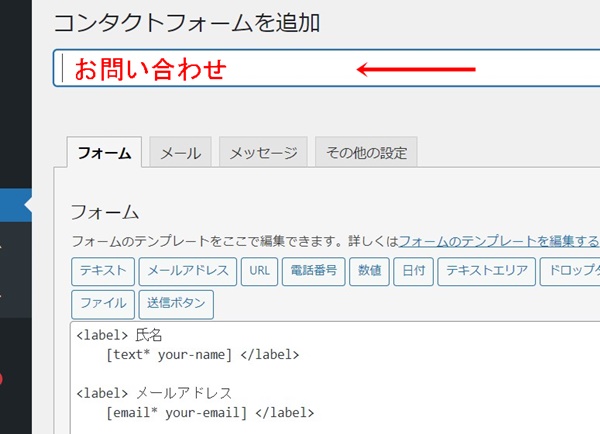The height and width of the screenshot is (434, 600).
Task: Click the [text* your-name] line in the editor
Action: pos(202,355)
